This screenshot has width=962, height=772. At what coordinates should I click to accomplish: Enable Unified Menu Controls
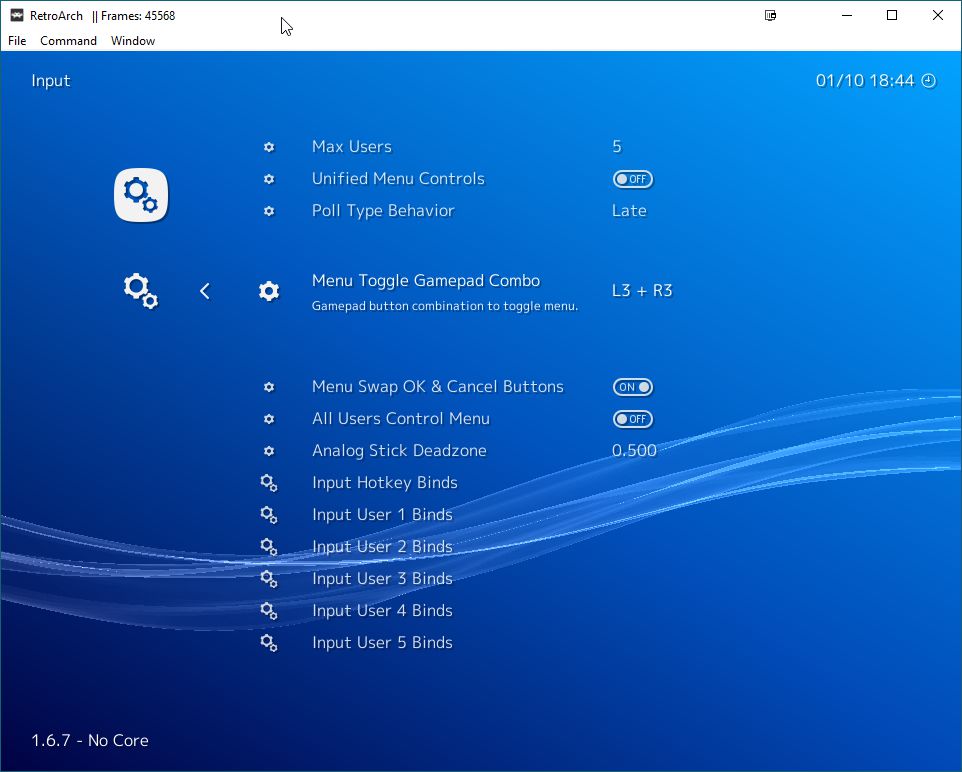[x=634, y=179]
